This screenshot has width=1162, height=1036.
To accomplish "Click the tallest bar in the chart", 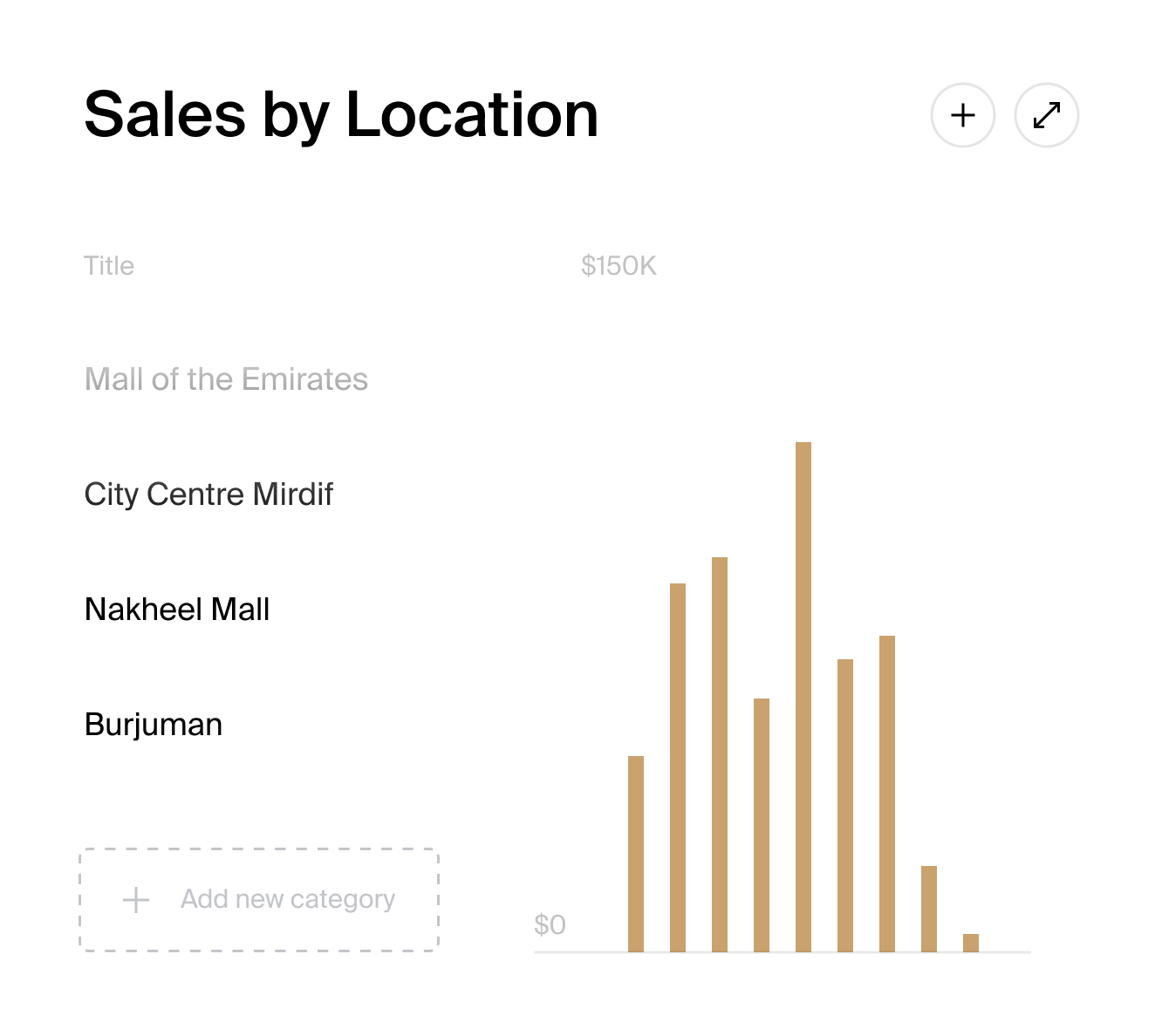I will (803, 698).
